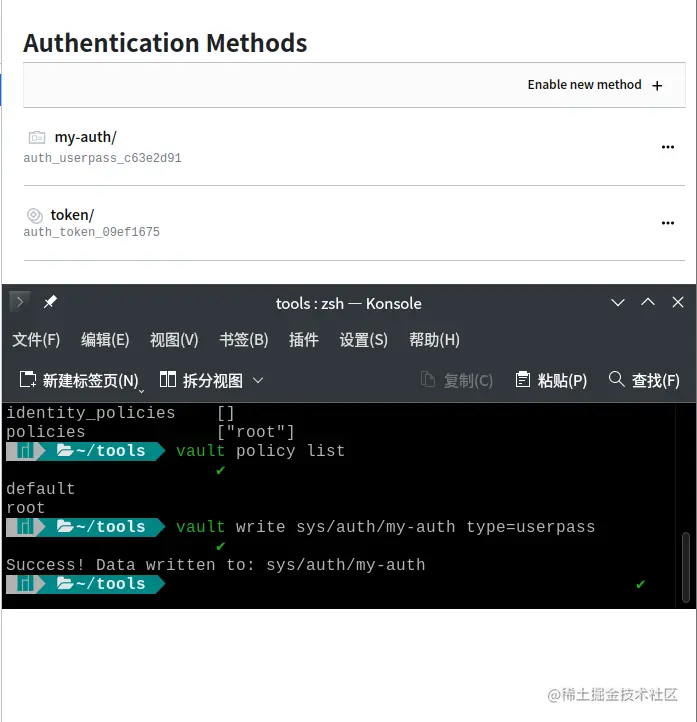Viewport: 697px width, 722px height.
Task: Select the auth_userpass_c63e2d91 accessor text
Action: click(x=102, y=158)
